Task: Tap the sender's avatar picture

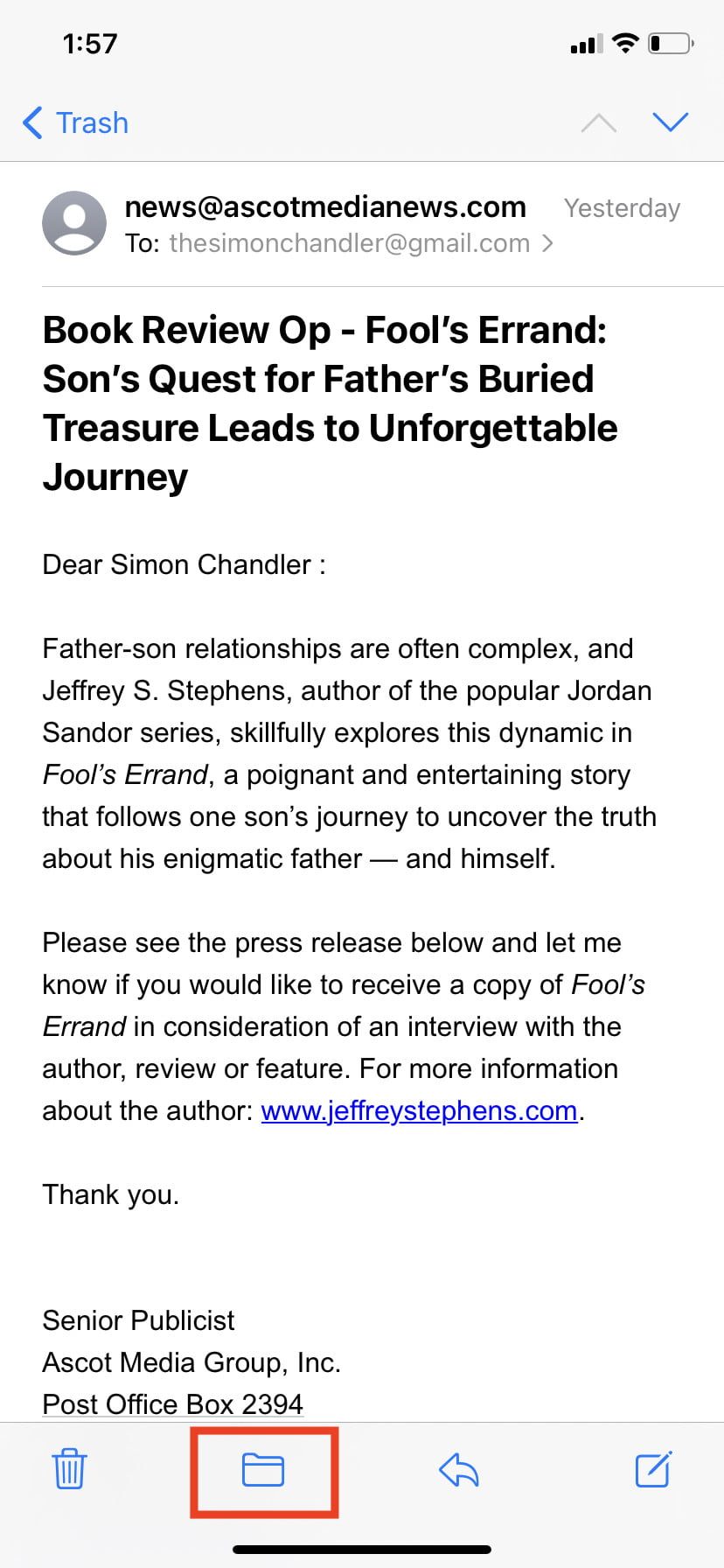Action: (74, 223)
